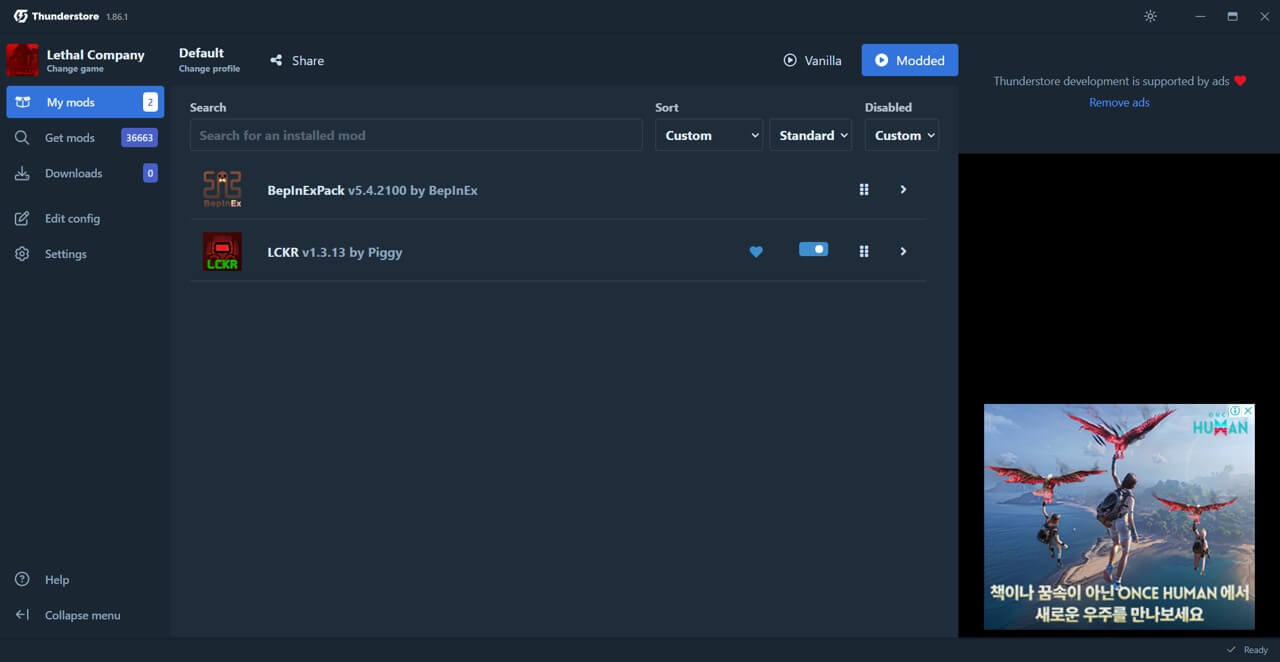1280x662 pixels.
Task: Open Edit config page
Action: pos(85,218)
